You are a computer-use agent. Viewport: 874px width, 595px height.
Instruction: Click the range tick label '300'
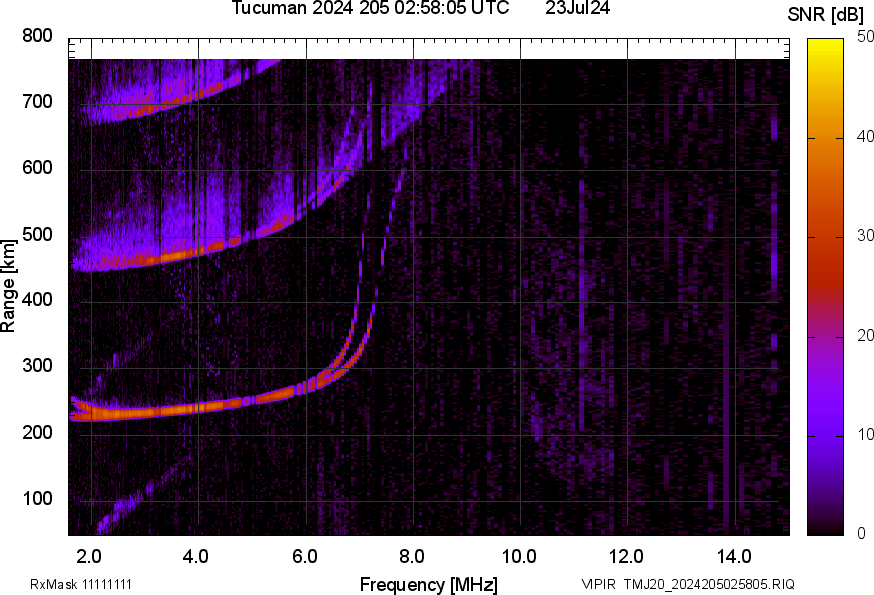point(37,366)
